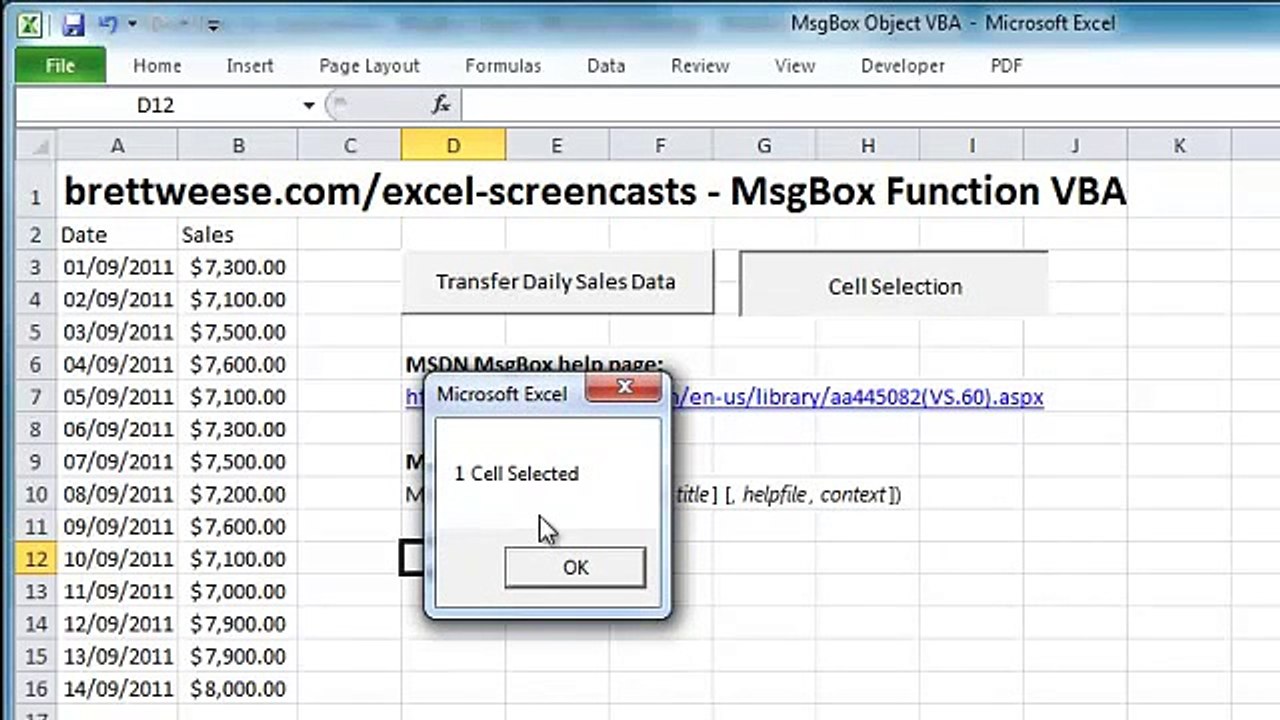Image resolution: width=1280 pixels, height=720 pixels.
Task: Undo the last action in Quick Access
Action: coord(109,24)
